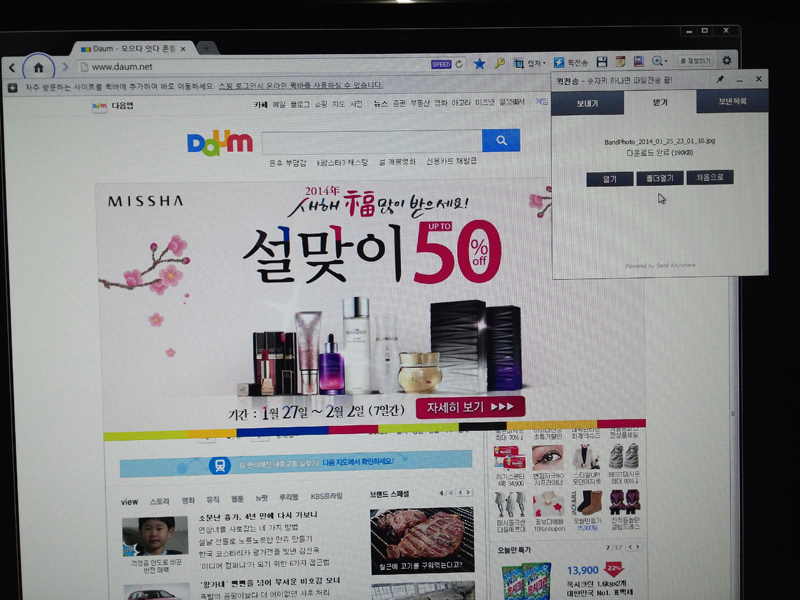Switch to the 보낸목록 tab
The height and width of the screenshot is (600, 800).
732,102
